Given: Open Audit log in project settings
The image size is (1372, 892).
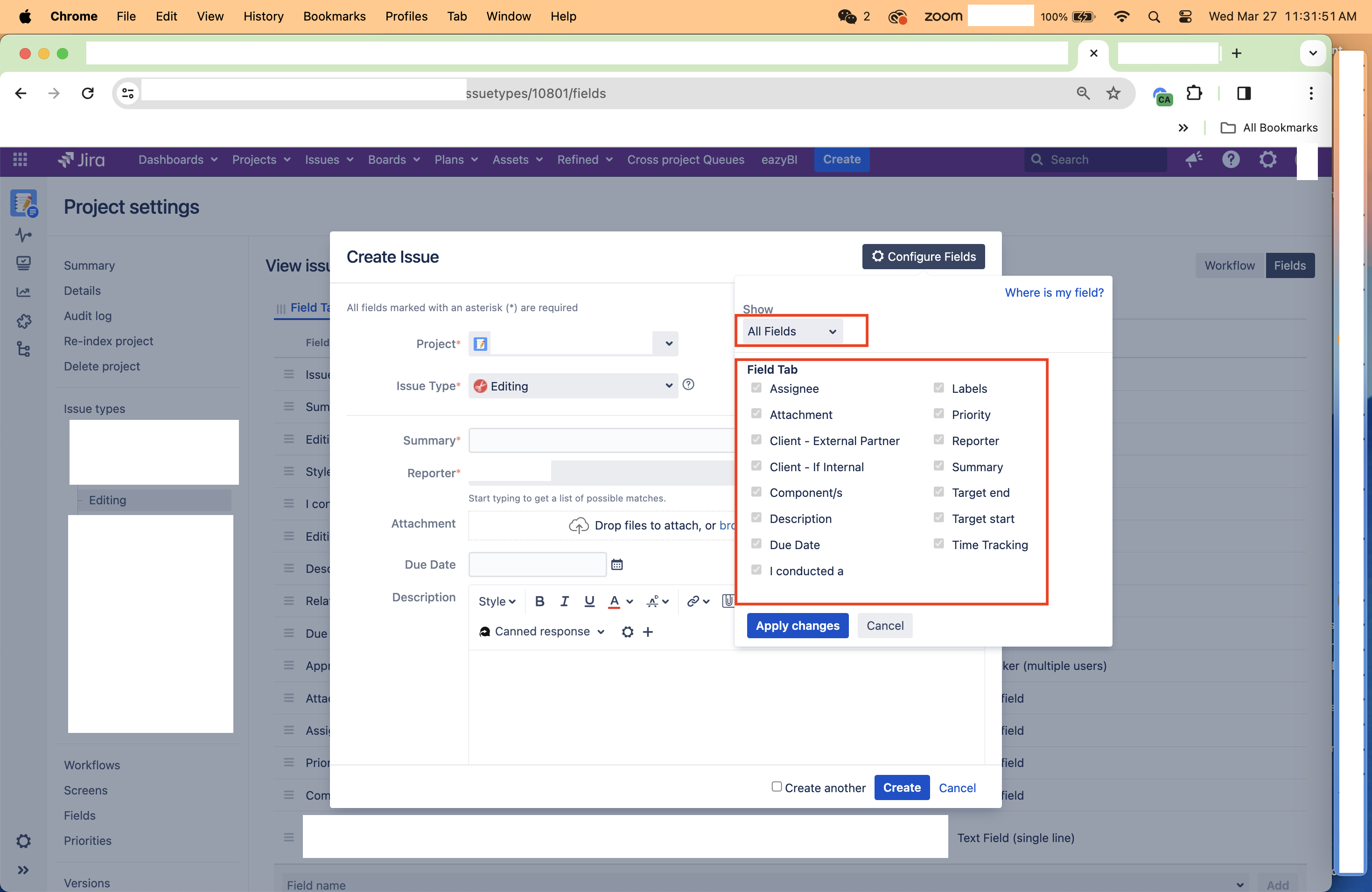Looking at the screenshot, I should pyautogui.click(x=88, y=316).
